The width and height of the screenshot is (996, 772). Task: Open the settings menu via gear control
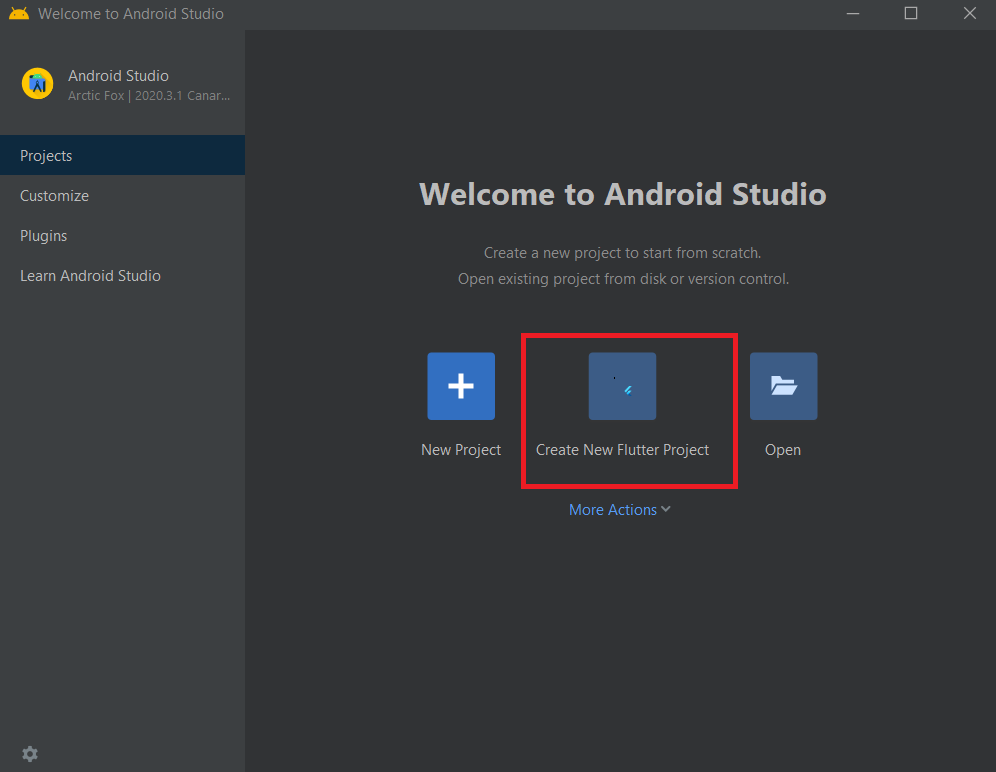pos(29,753)
